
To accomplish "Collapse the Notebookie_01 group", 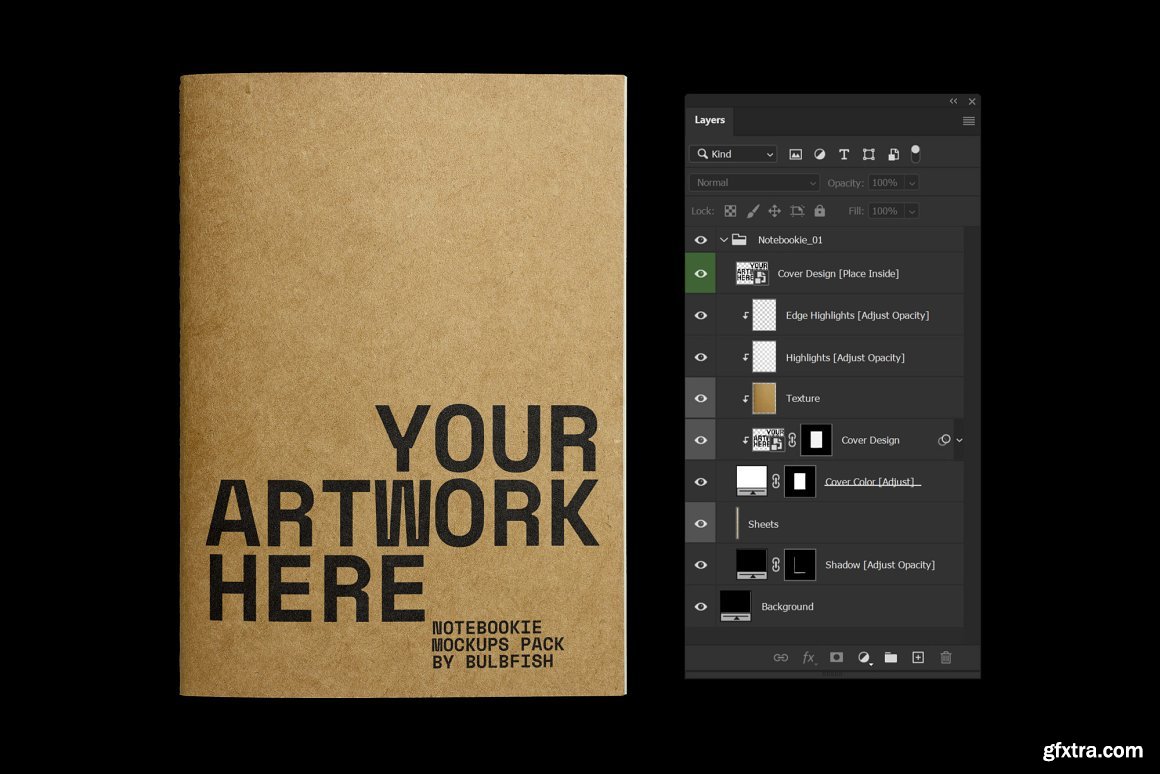I will (x=724, y=240).
